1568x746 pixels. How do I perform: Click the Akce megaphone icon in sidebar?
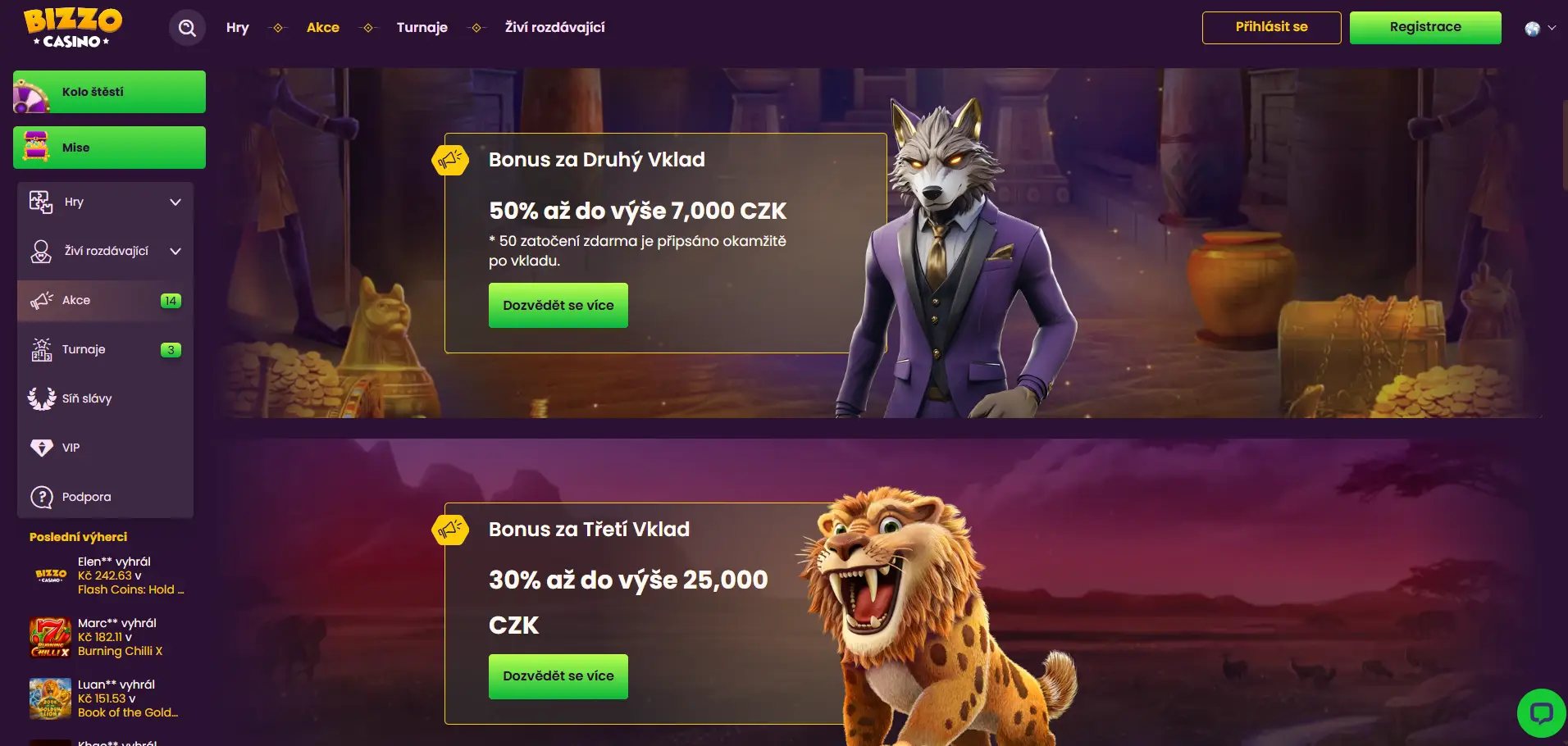(41, 300)
